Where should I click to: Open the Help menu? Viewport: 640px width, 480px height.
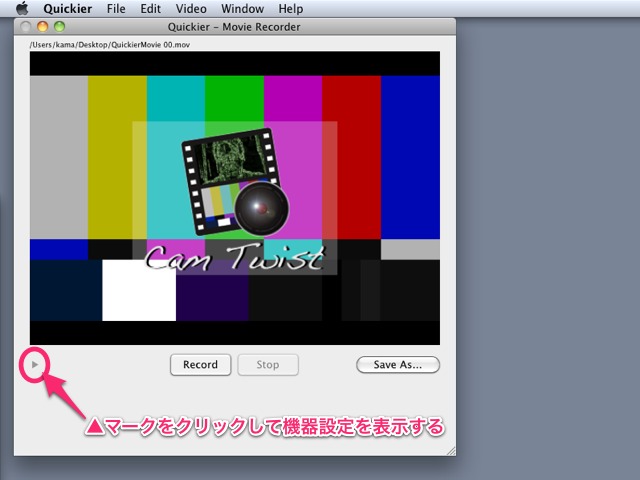(291, 9)
